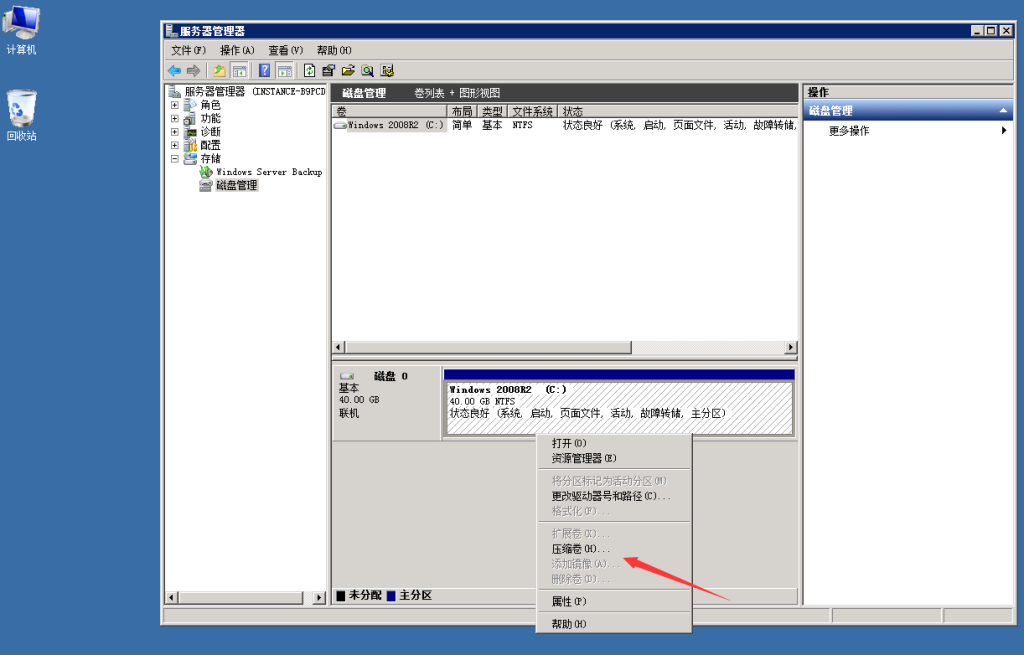Click the 服务器管理器 title bar icon
Viewport: 1024px width, 655px height.
(172, 31)
